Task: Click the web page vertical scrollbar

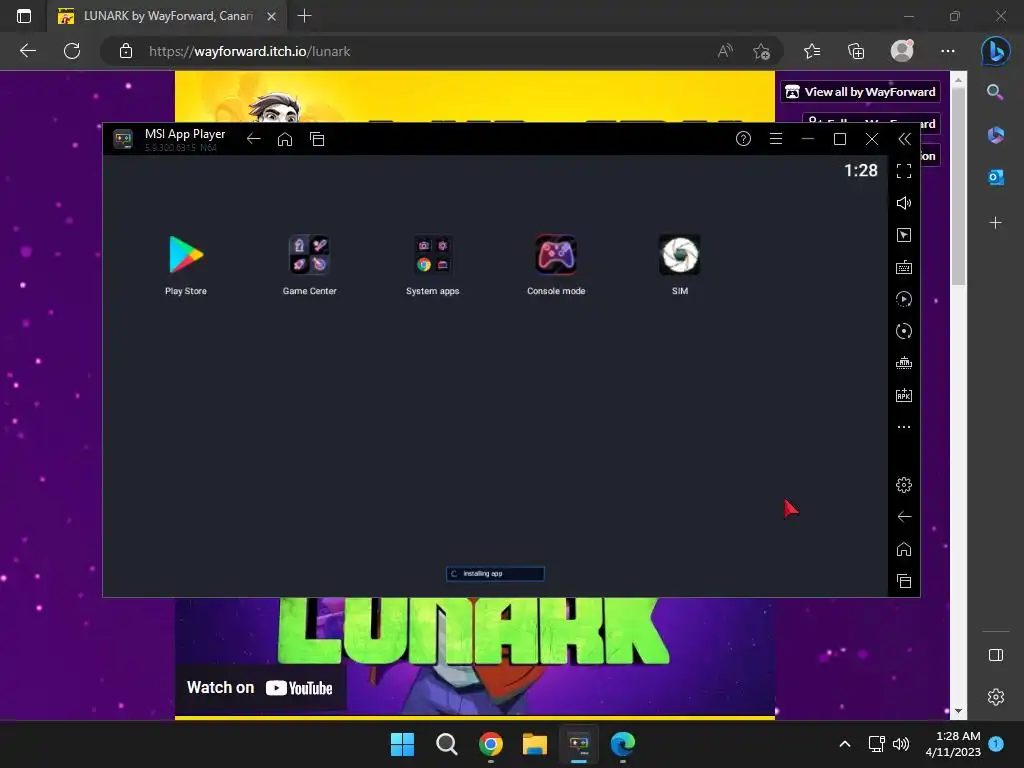Action: tap(957, 188)
